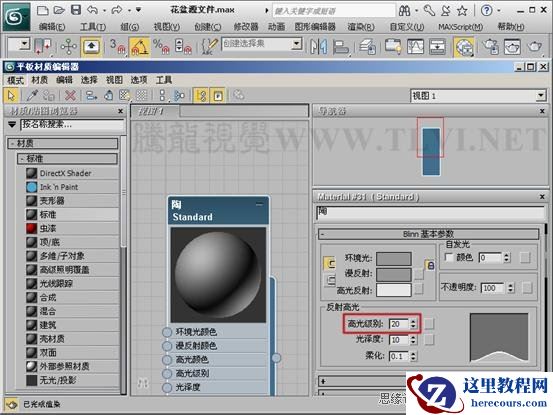Open the 渲染(R) main menu

click(361, 26)
